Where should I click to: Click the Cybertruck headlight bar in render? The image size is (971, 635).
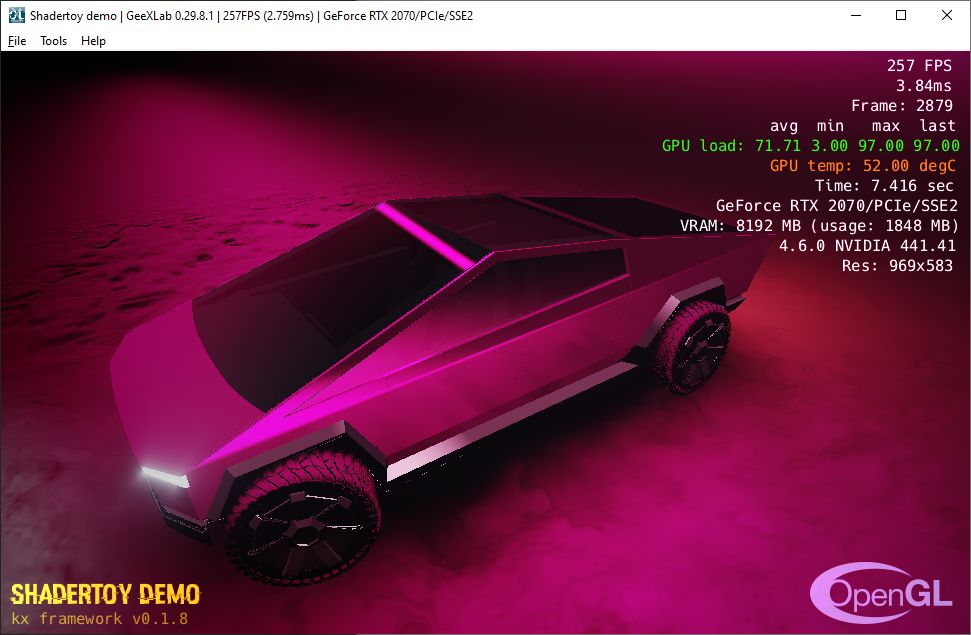164,477
